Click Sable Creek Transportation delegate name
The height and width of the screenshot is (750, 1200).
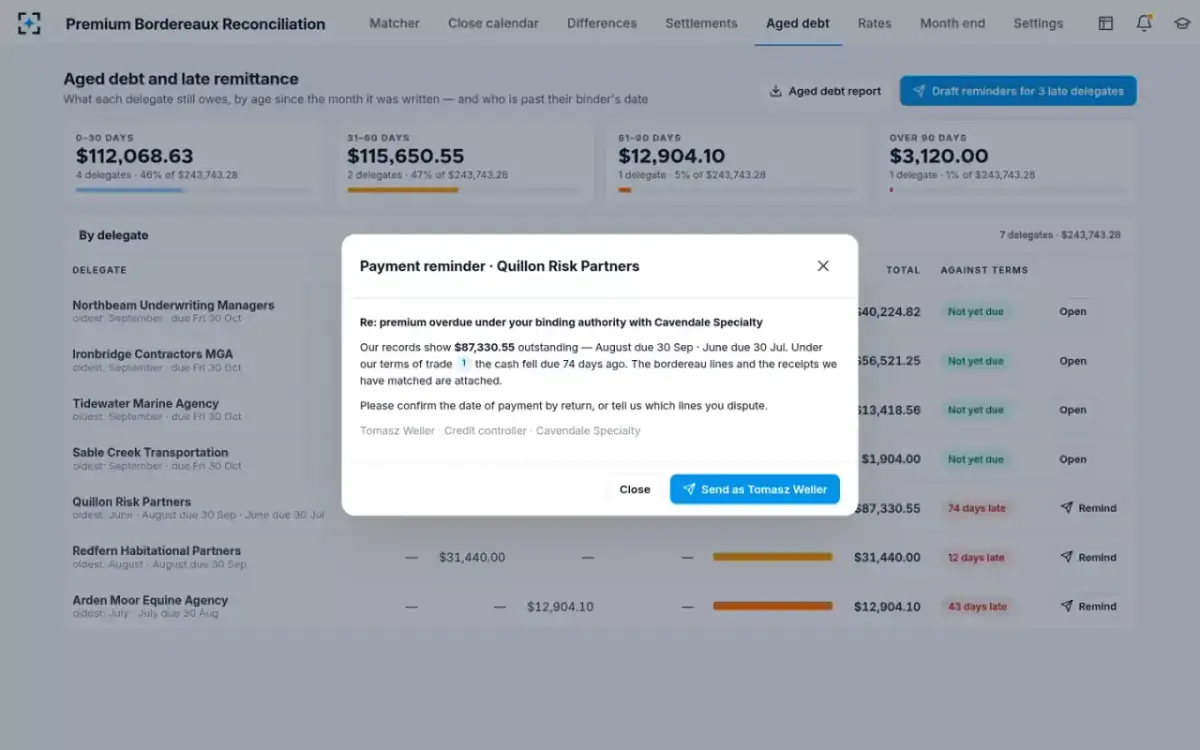[150, 452]
